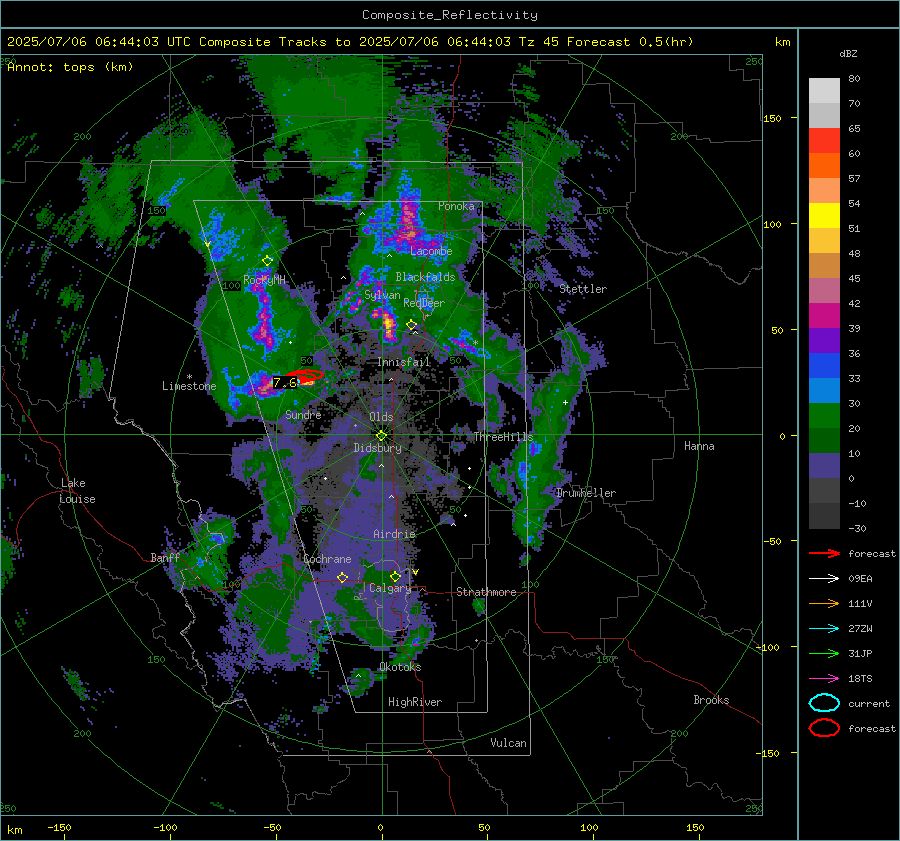Image resolution: width=900 pixels, height=841 pixels.
Task: Click the red storm ellipse beside 7.6
Action: click(x=305, y=377)
